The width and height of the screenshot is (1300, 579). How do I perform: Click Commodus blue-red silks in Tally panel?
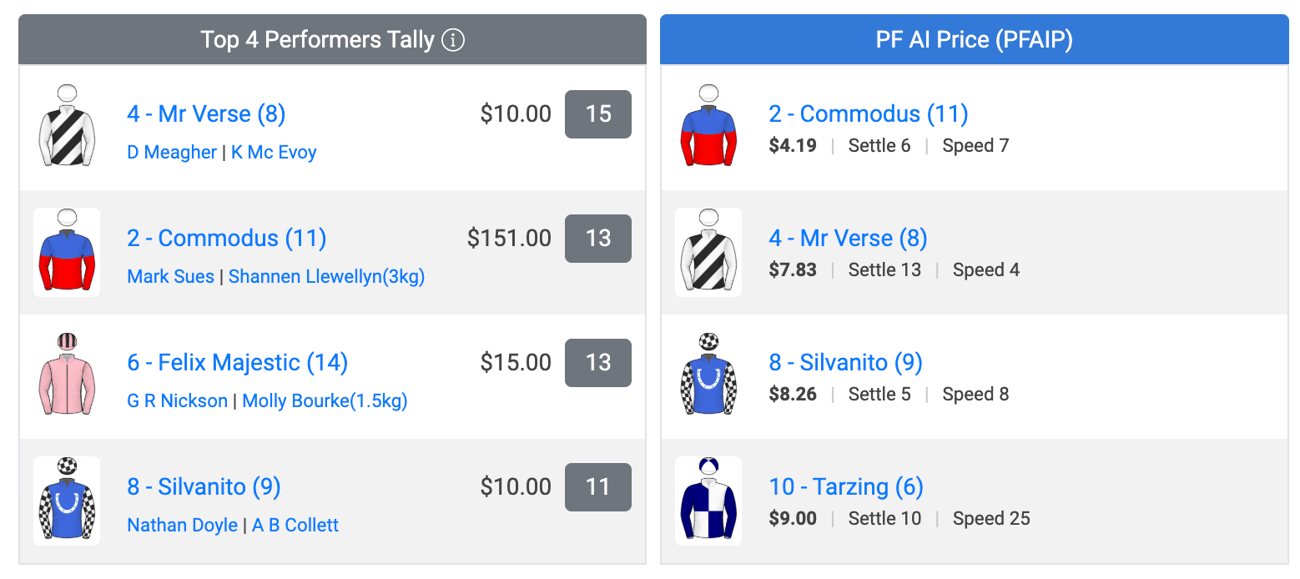[67, 252]
